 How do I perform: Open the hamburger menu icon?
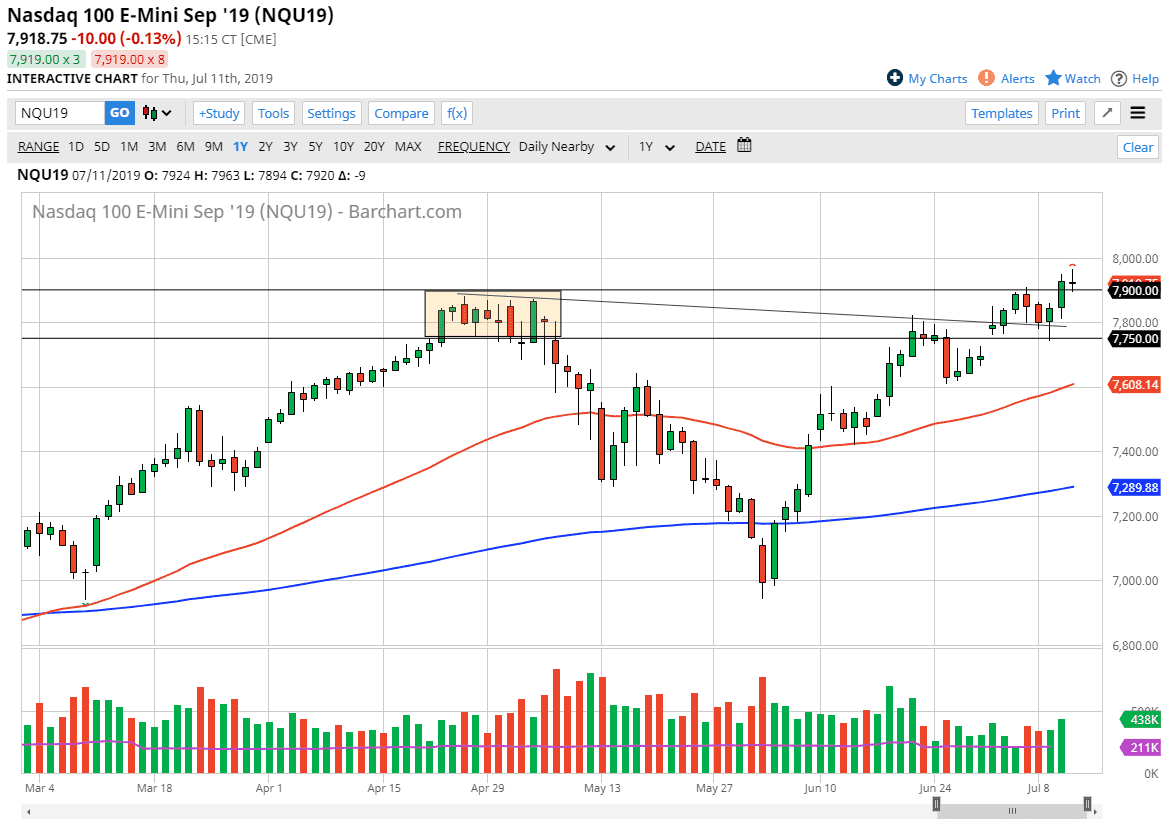tap(1137, 113)
